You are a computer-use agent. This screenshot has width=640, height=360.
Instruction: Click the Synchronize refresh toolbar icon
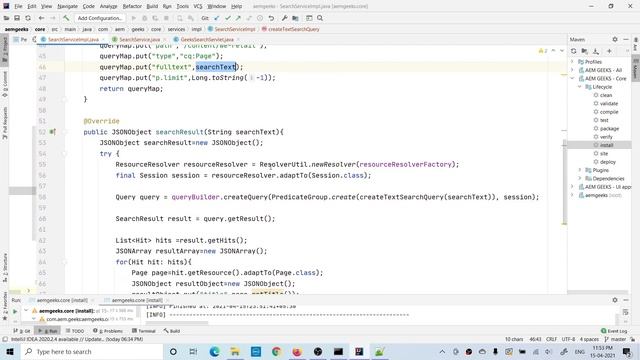[x=28, y=18]
